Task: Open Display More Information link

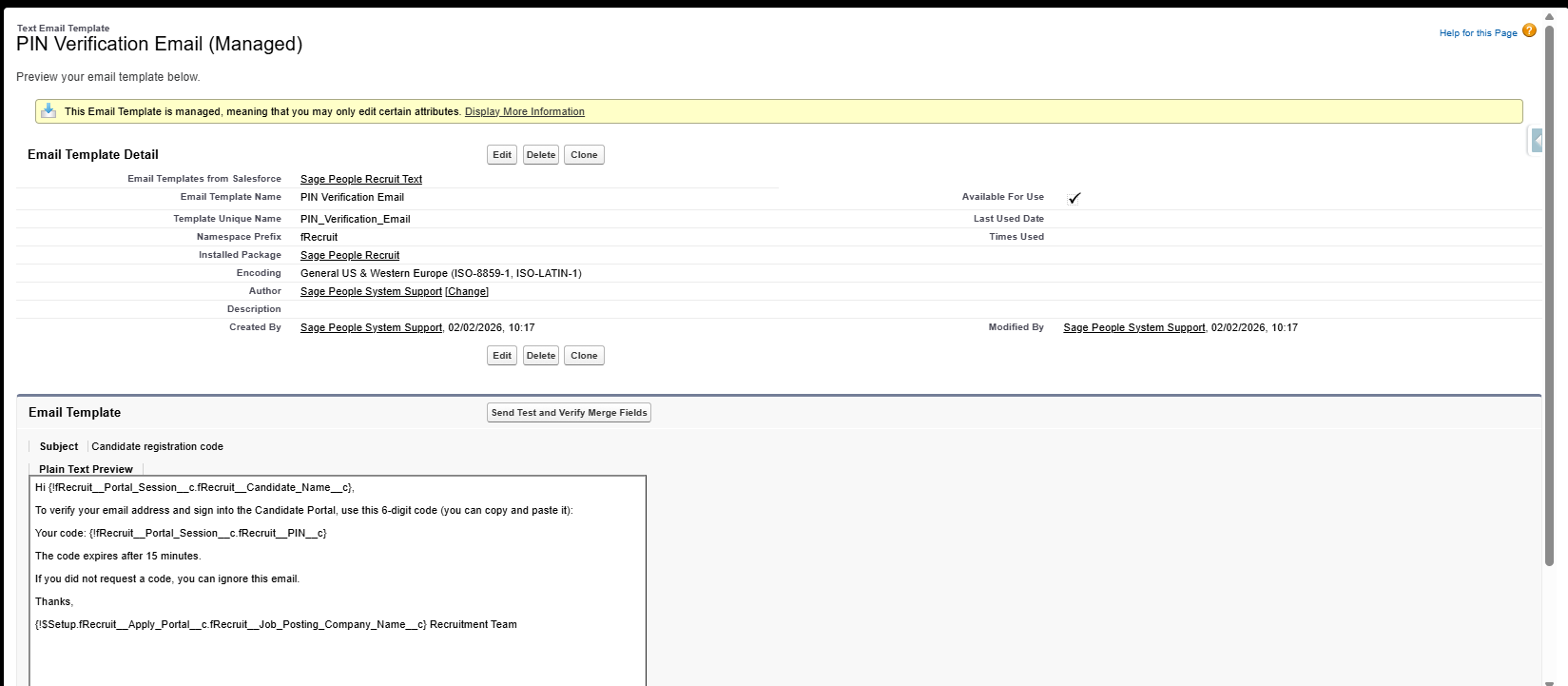Action: tap(524, 112)
